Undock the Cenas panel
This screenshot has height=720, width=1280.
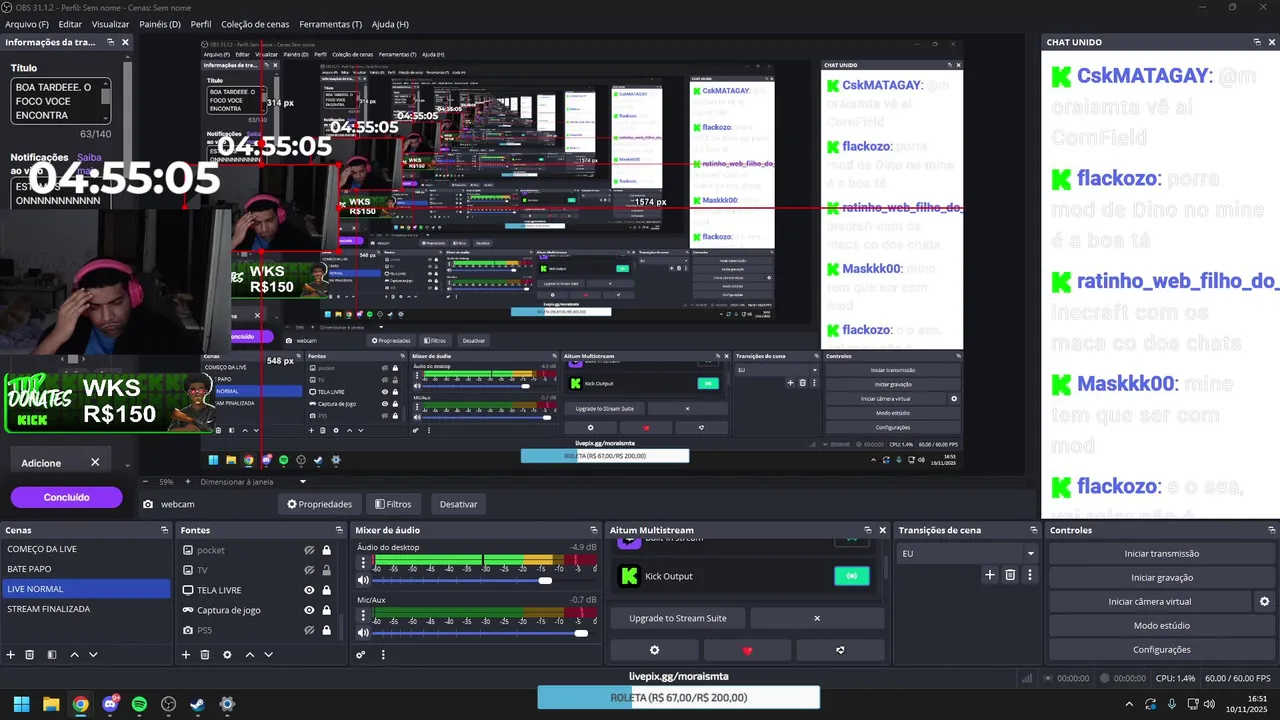[x=164, y=530]
